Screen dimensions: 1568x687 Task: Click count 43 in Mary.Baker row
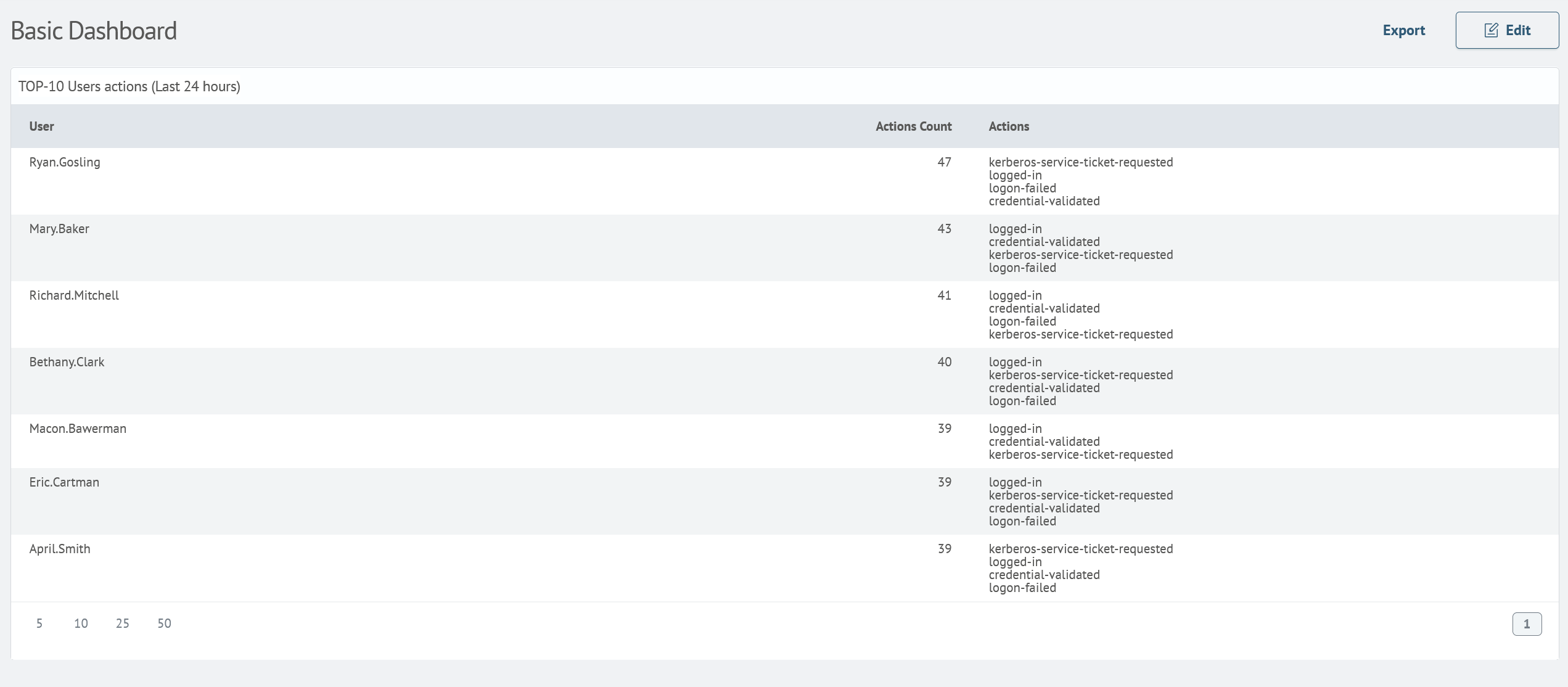click(945, 229)
